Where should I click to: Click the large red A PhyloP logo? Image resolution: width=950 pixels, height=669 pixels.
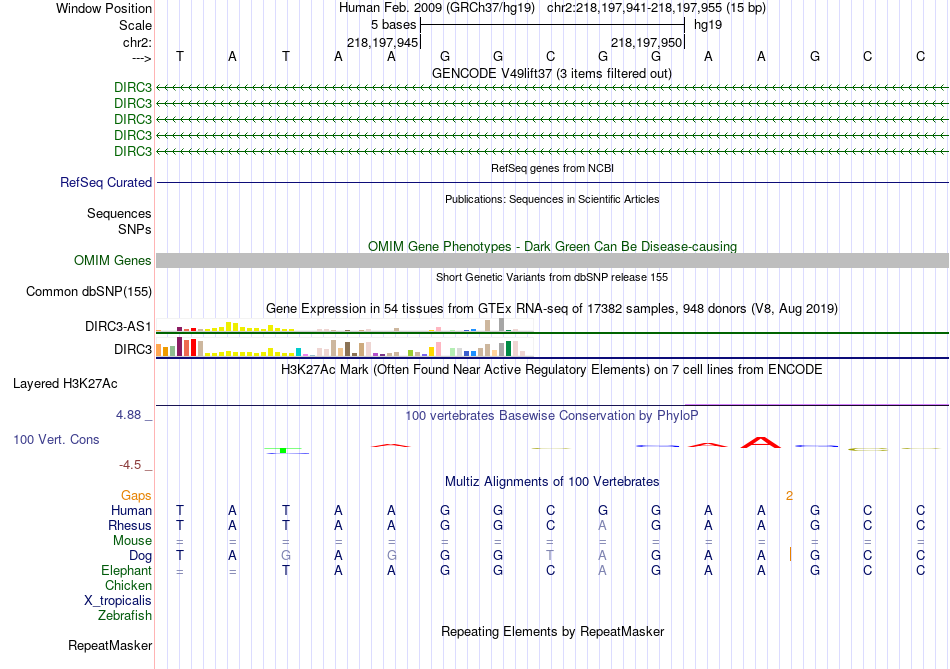coord(761,442)
